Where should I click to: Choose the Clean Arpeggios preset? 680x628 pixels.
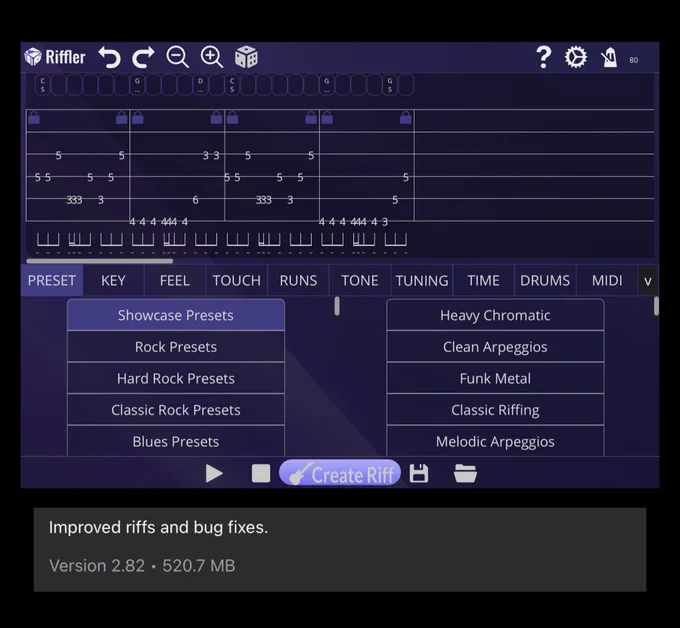pyautogui.click(x=495, y=347)
